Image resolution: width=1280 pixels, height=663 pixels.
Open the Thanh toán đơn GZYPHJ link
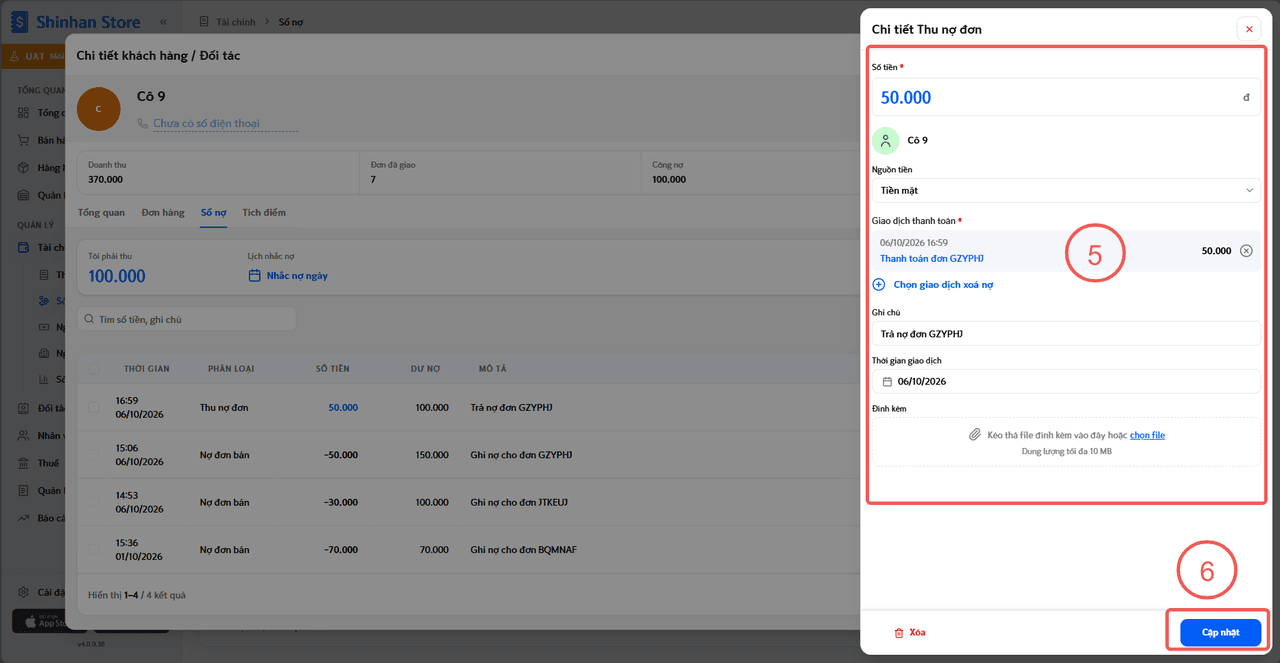932,258
